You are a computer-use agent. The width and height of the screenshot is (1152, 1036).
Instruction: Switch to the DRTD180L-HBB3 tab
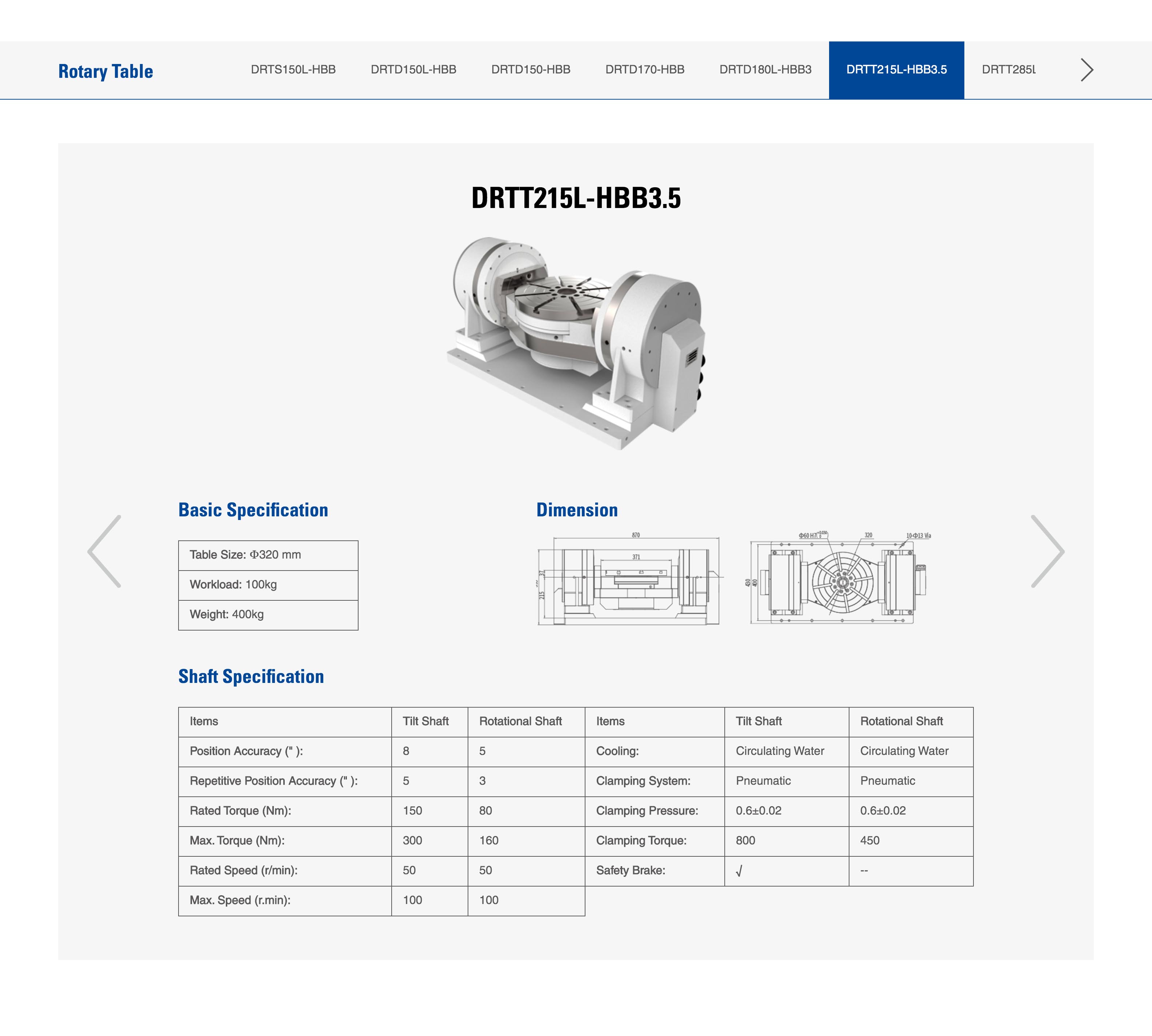click(765, 69)
